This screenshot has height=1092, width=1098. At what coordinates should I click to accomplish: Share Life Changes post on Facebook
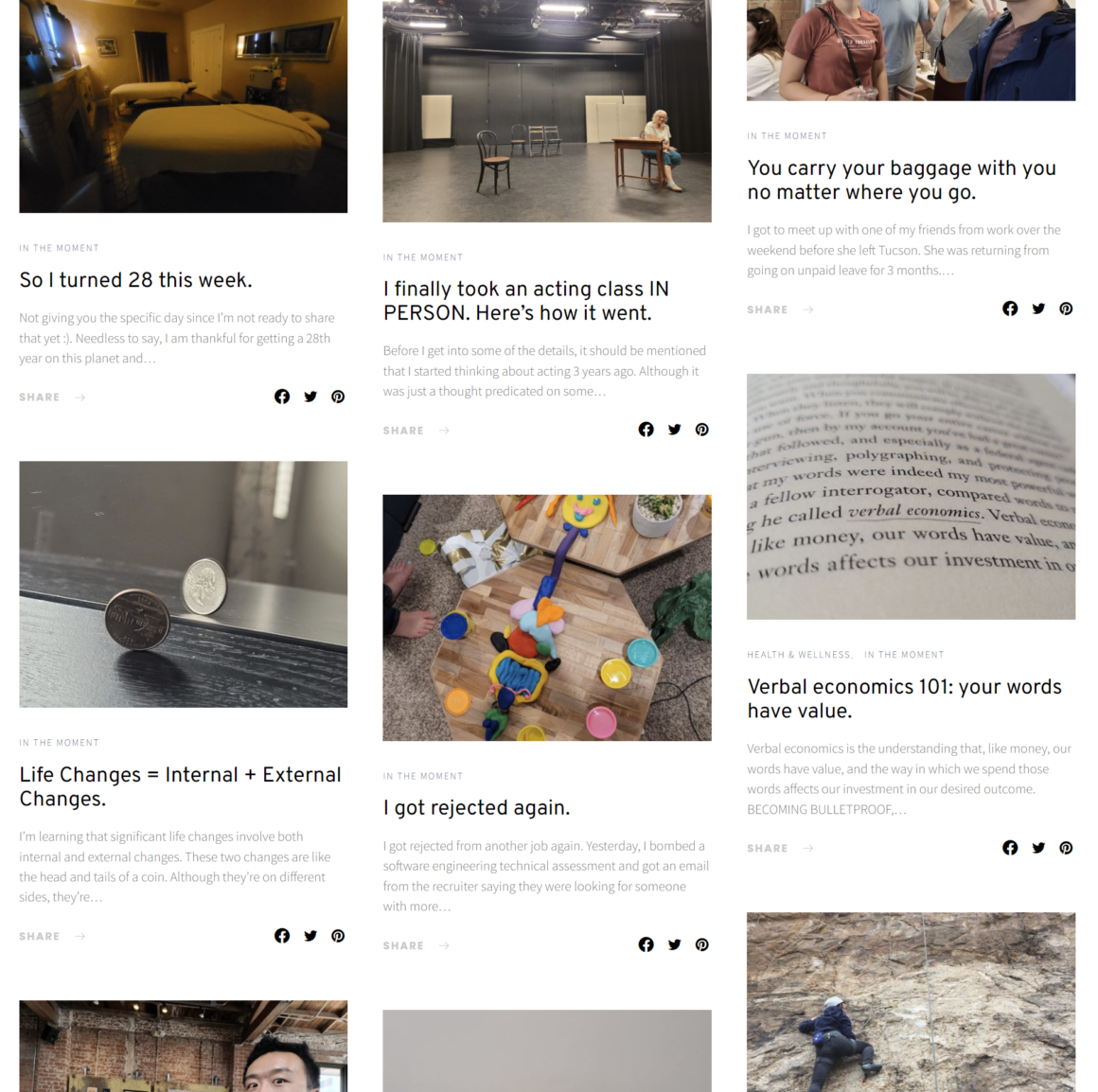(281, 936)
